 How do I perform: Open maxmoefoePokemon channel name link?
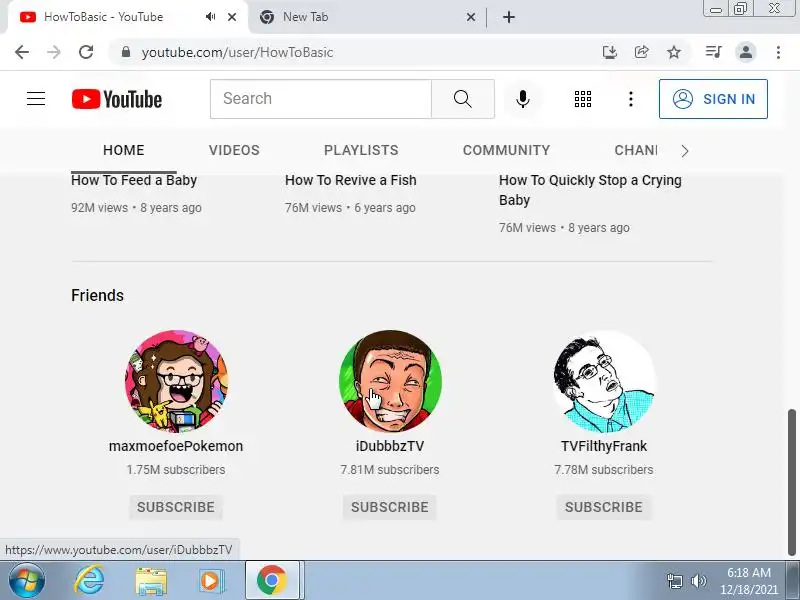click(x=176, y=446)
